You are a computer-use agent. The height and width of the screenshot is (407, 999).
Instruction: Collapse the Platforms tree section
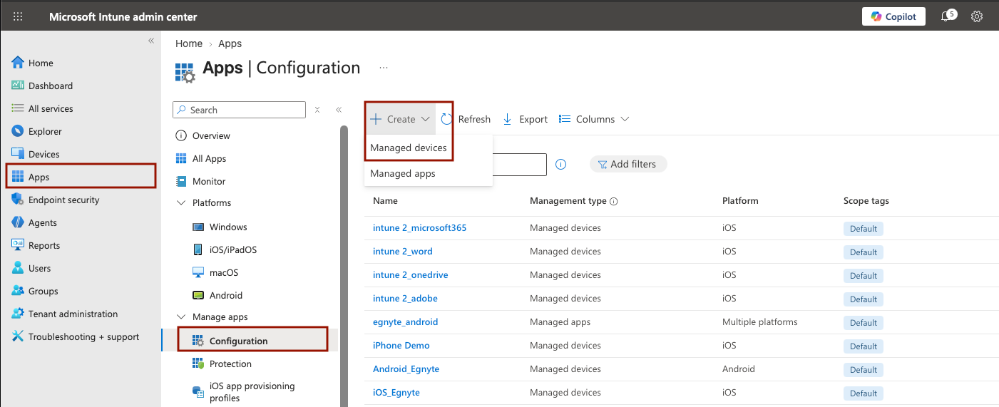pos(180,203)
